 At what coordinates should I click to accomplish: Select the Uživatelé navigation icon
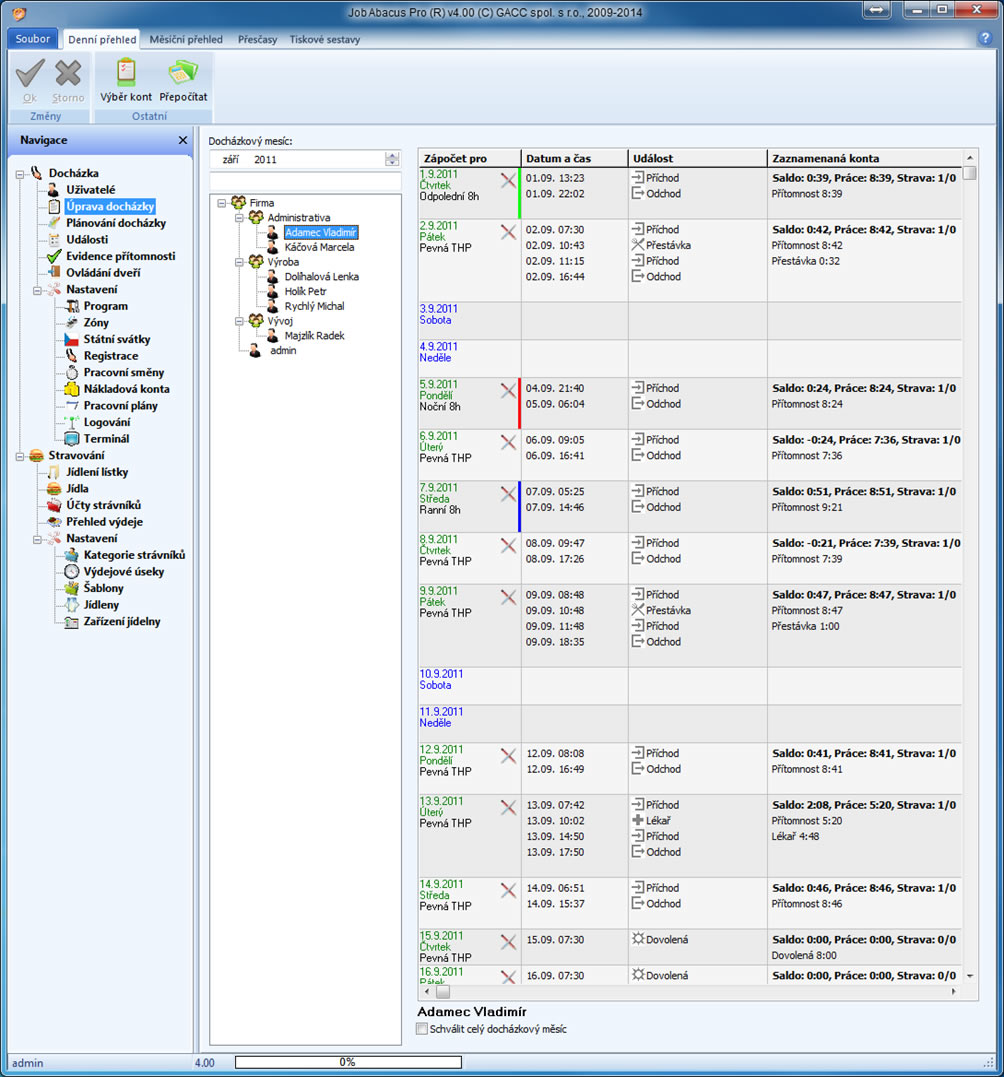pos(54,190)
